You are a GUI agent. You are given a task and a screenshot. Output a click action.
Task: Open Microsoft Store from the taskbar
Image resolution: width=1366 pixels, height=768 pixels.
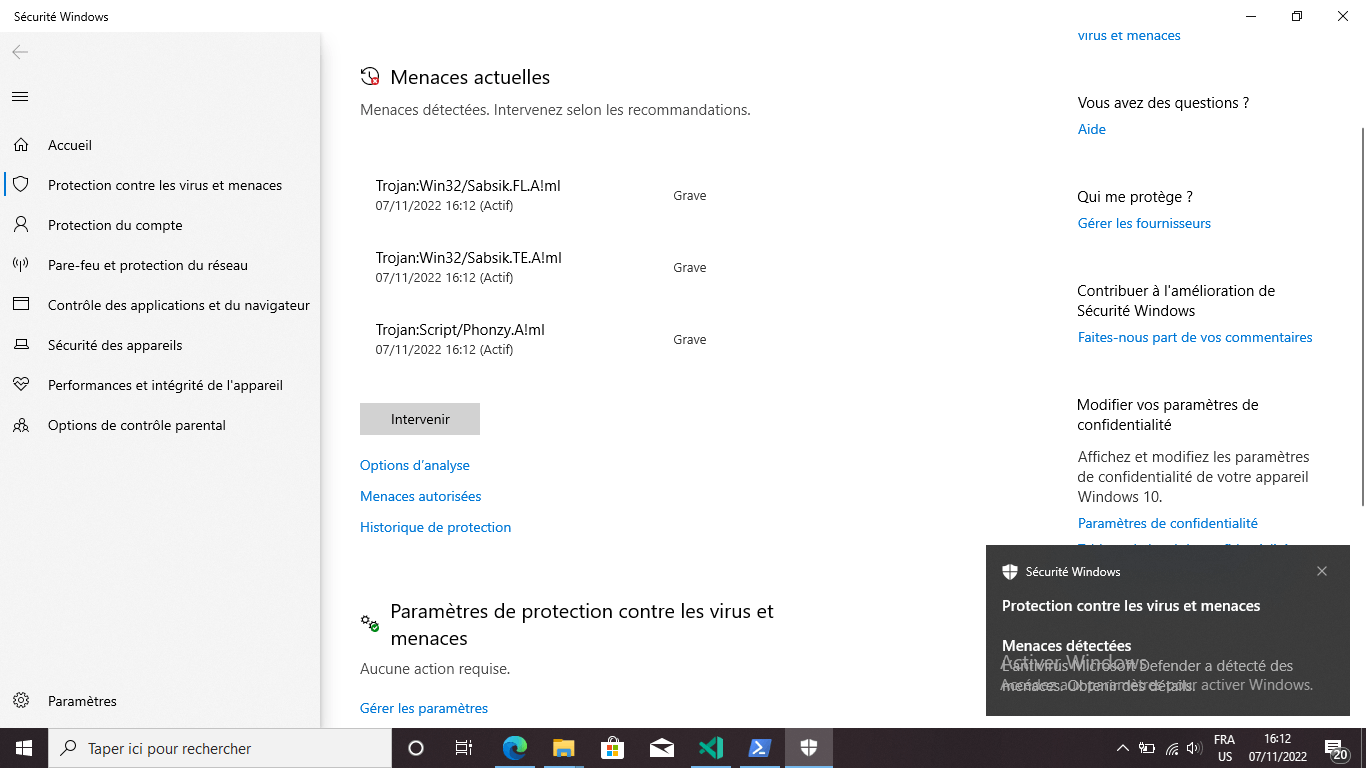click(x=613, y=748)
